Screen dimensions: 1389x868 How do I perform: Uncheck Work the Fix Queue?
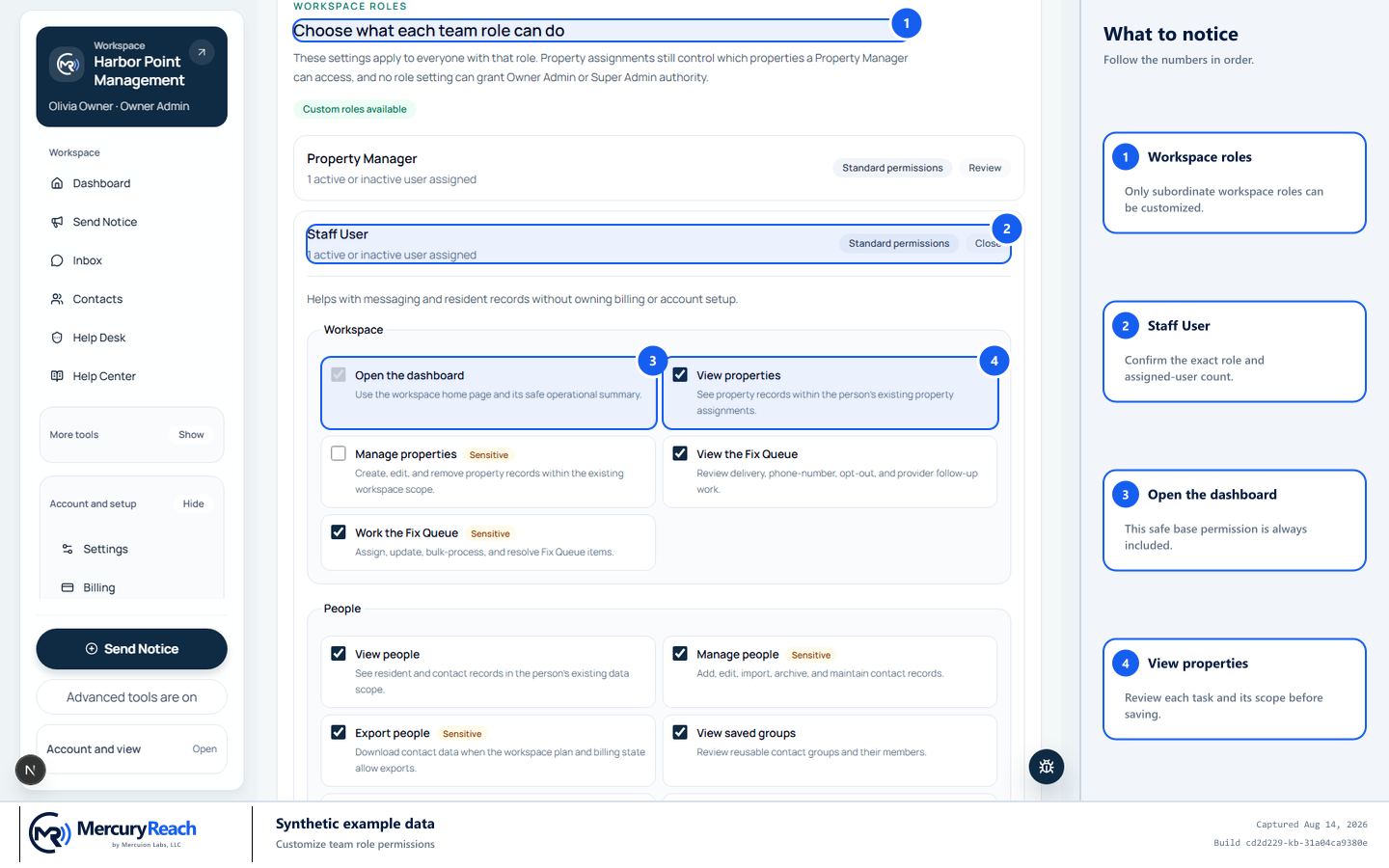click(339, 531)
